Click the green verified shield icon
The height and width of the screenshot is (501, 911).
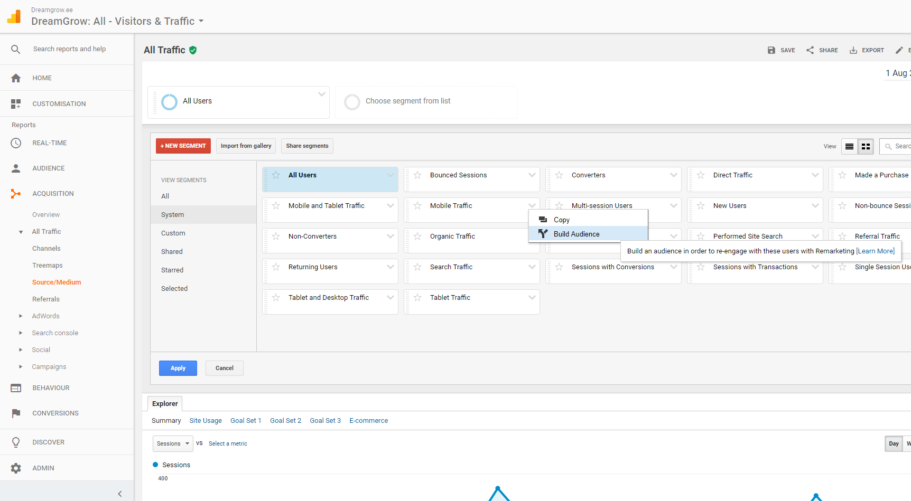point(193,50)
